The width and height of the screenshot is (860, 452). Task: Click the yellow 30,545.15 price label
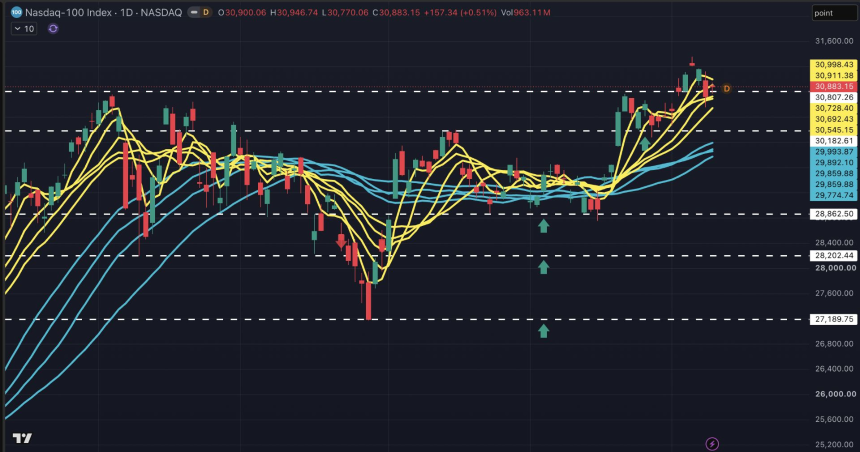point(833,130)
